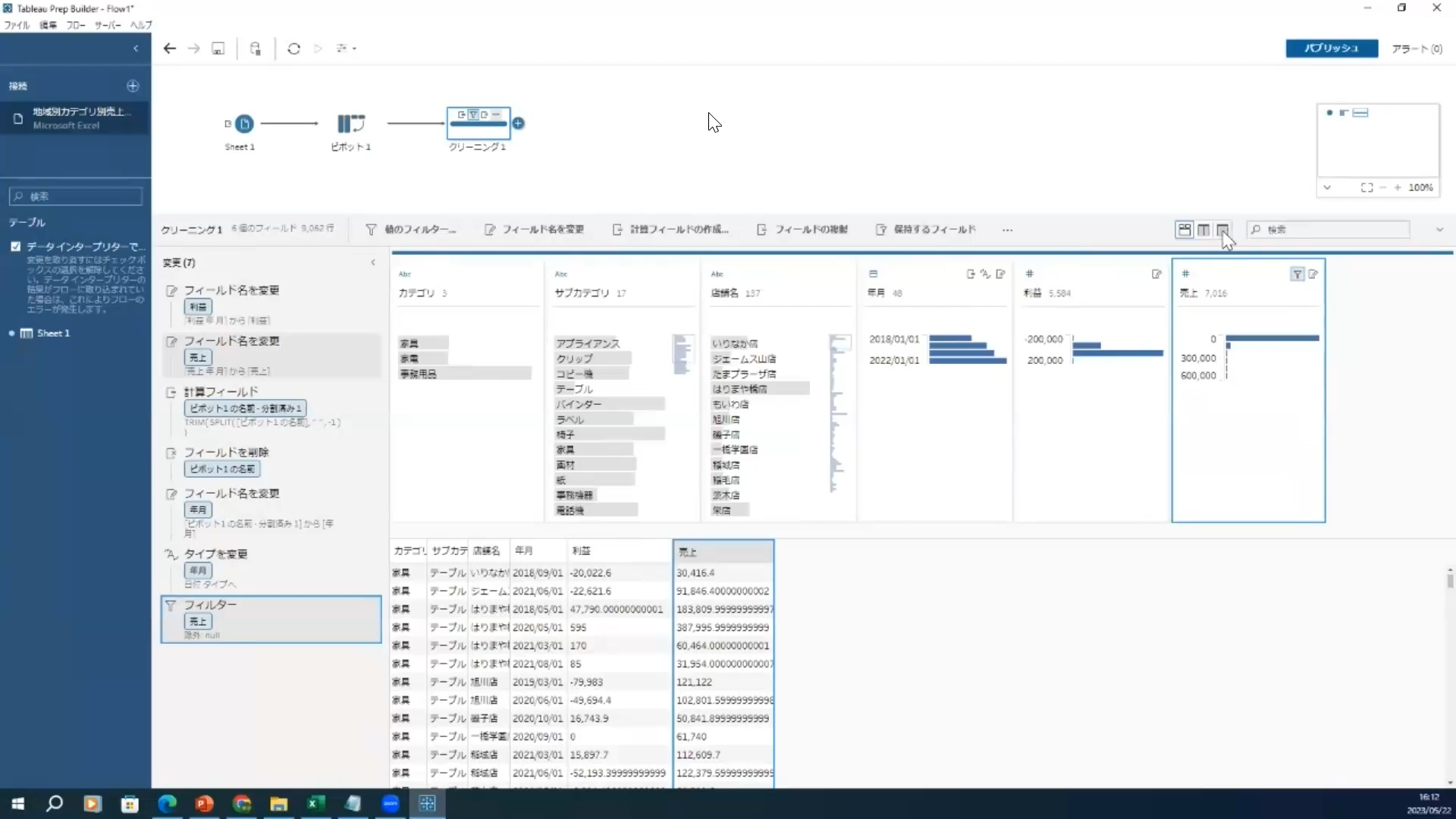The image size is (1456, 819).
Task: Click Abc type icon on サブカテゴリ card
Action: [x=561, y=274]
